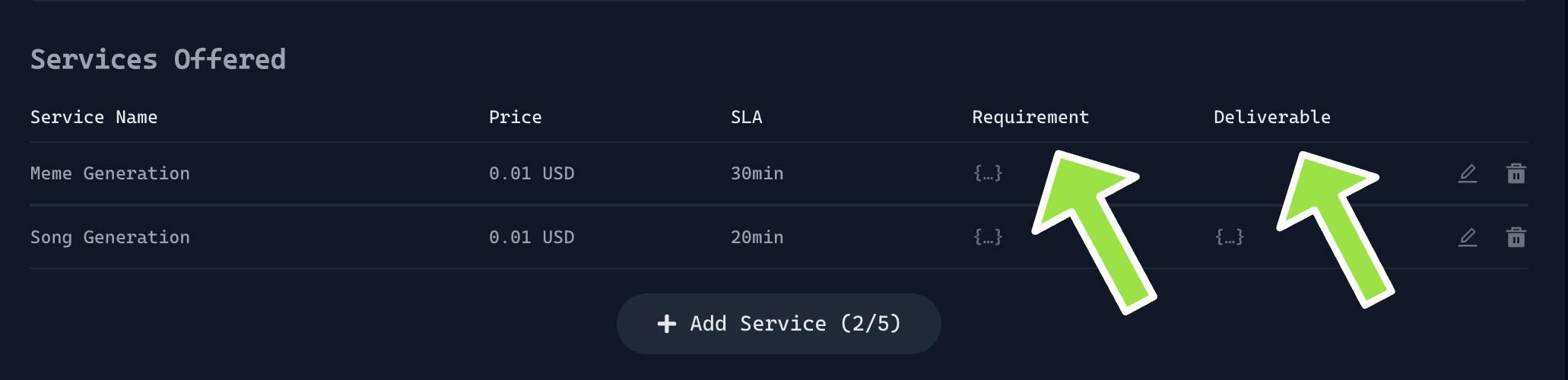This screenshot has height=380, width=1568.
Task: Delete the Meme Generation service
Action: 1516,174
